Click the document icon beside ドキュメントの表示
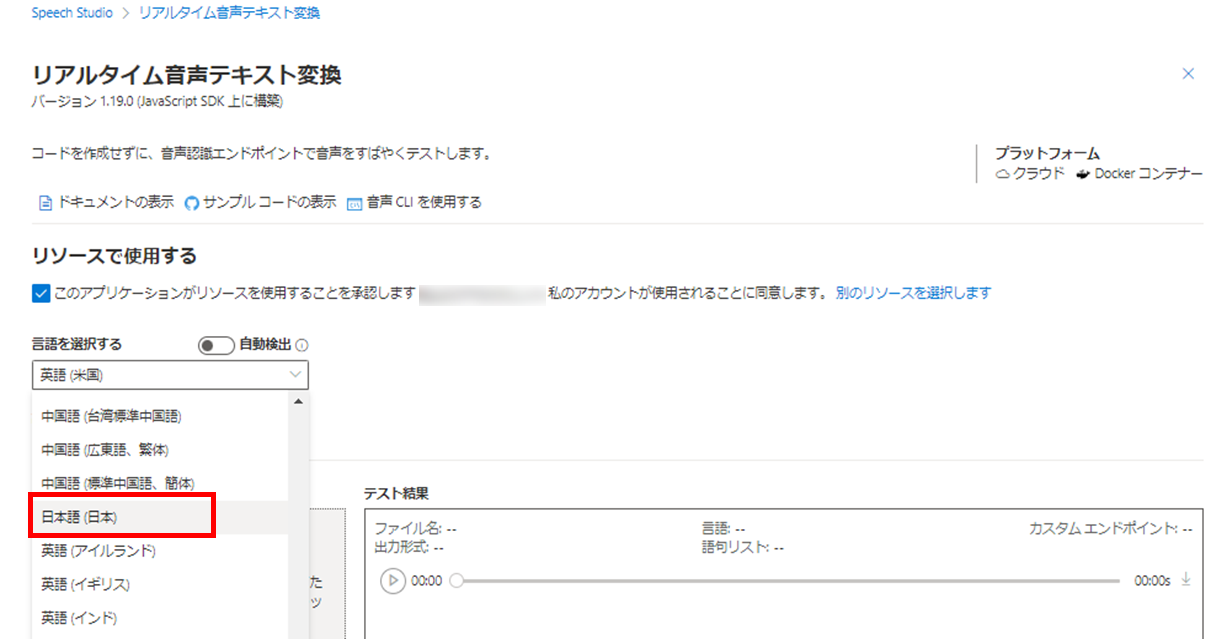The height and width of the screenshot is (639, 1227). [x=44, y=203]
